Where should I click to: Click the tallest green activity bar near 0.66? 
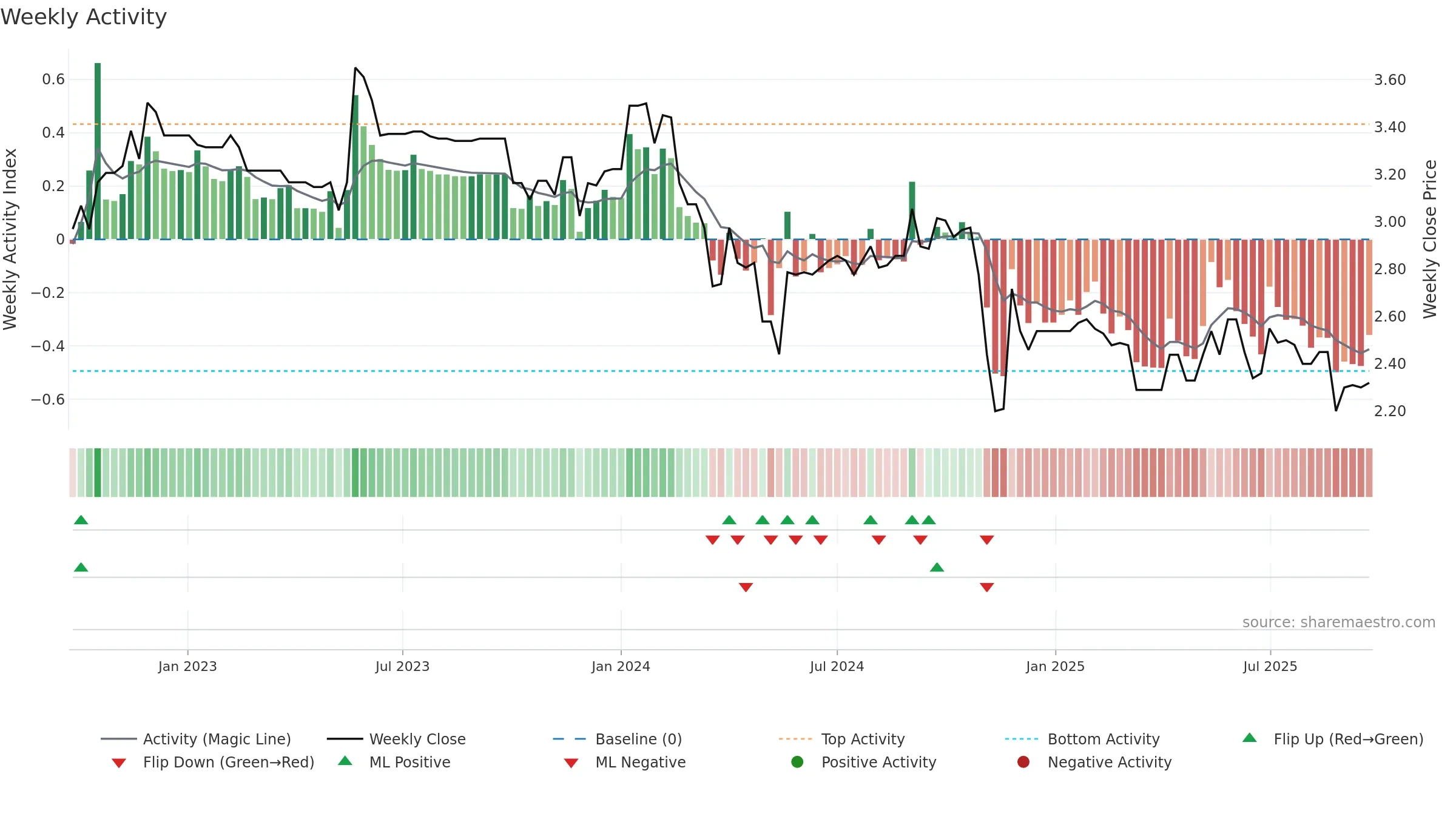point(98,151)
